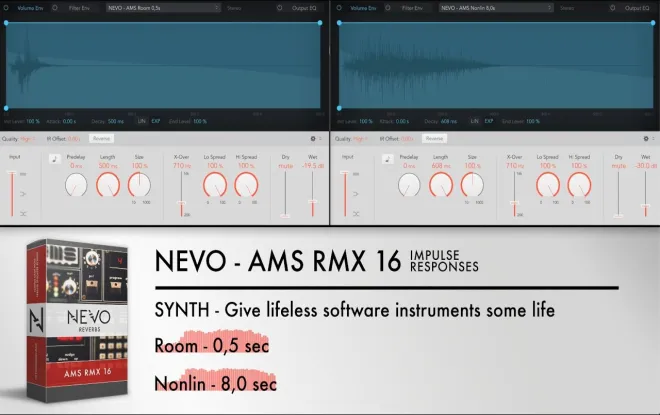Toggle Volume Env power in right plugin
This screenshot has height=415, width=660.
[x=339, y=8]
